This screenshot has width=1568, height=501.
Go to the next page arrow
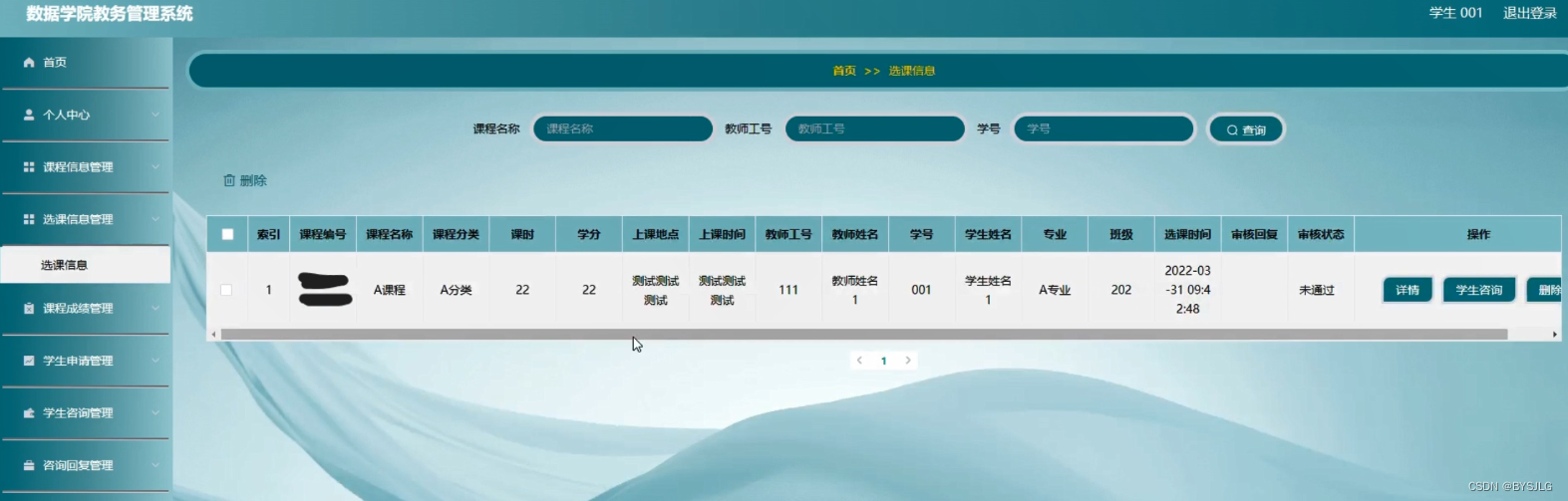(x=908, y=361)
